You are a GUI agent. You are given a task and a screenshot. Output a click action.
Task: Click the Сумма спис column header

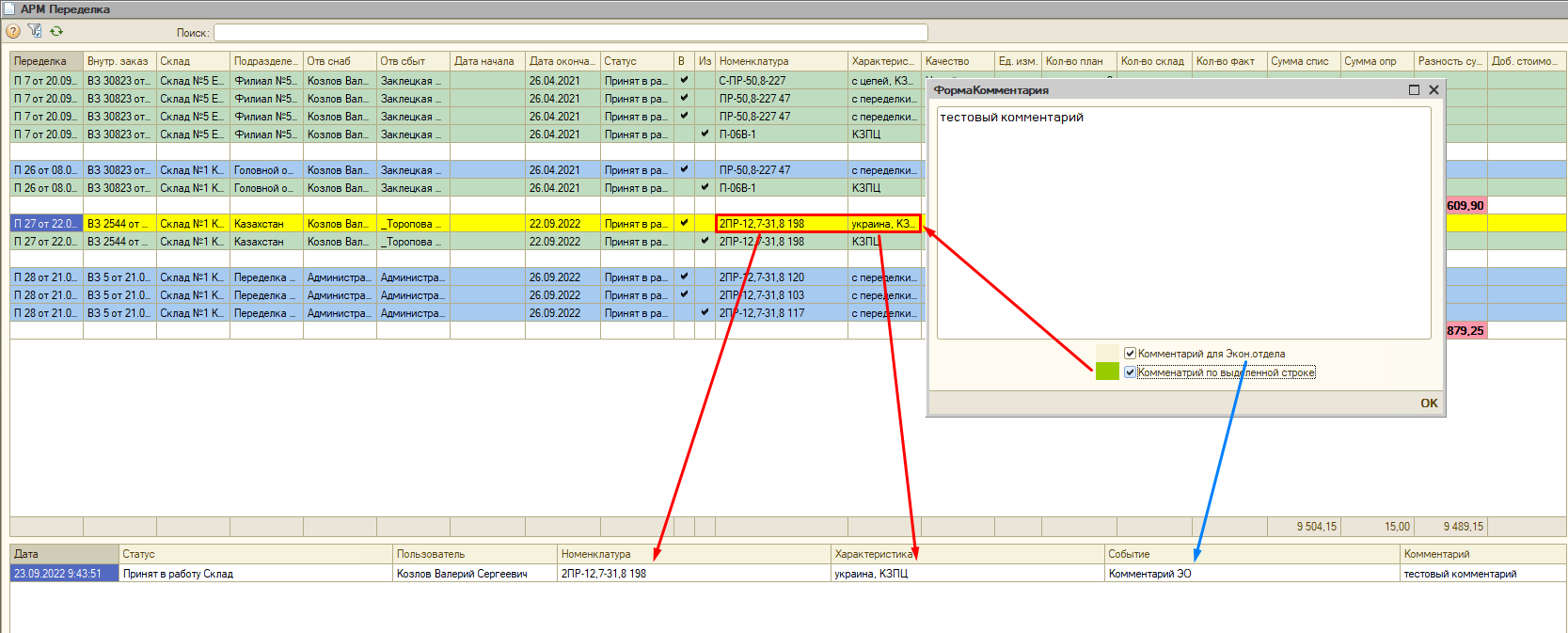tap(1304, 61)
